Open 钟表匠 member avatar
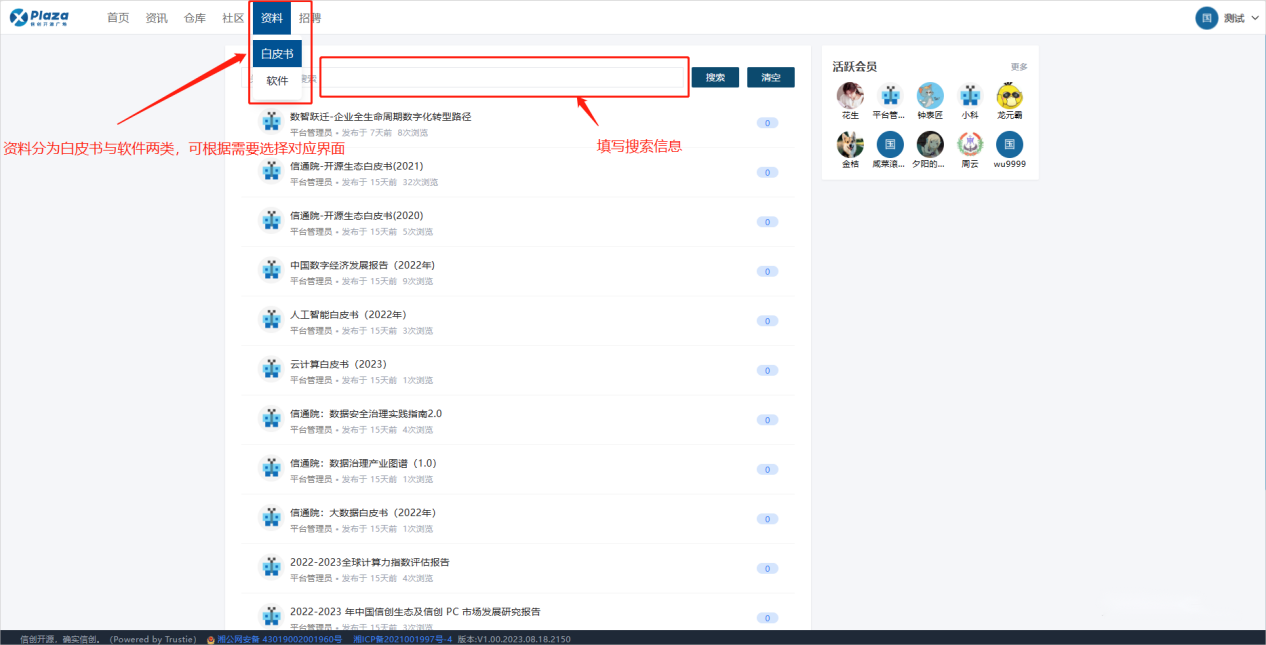 [x=930, y=95]
